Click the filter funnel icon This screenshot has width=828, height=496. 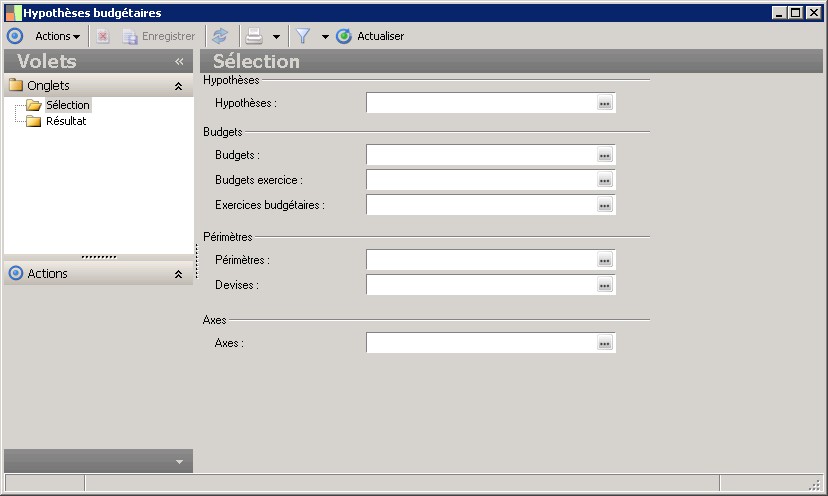pos(303,36)
